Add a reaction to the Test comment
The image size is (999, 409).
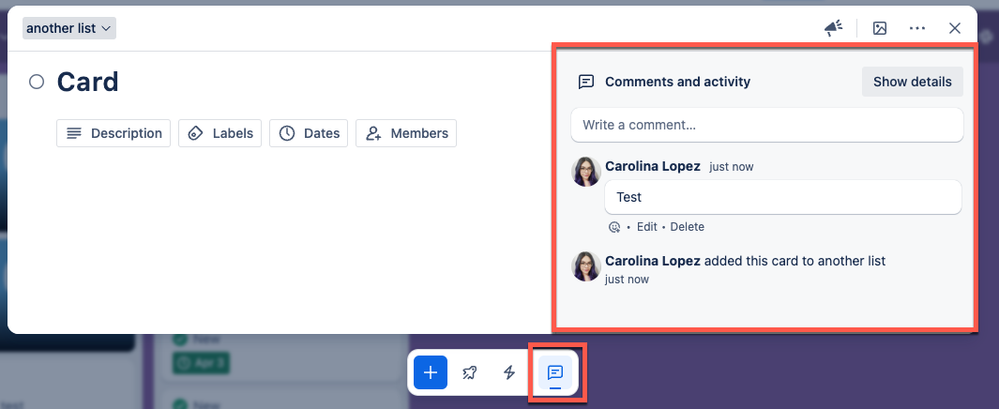point(614,227)
